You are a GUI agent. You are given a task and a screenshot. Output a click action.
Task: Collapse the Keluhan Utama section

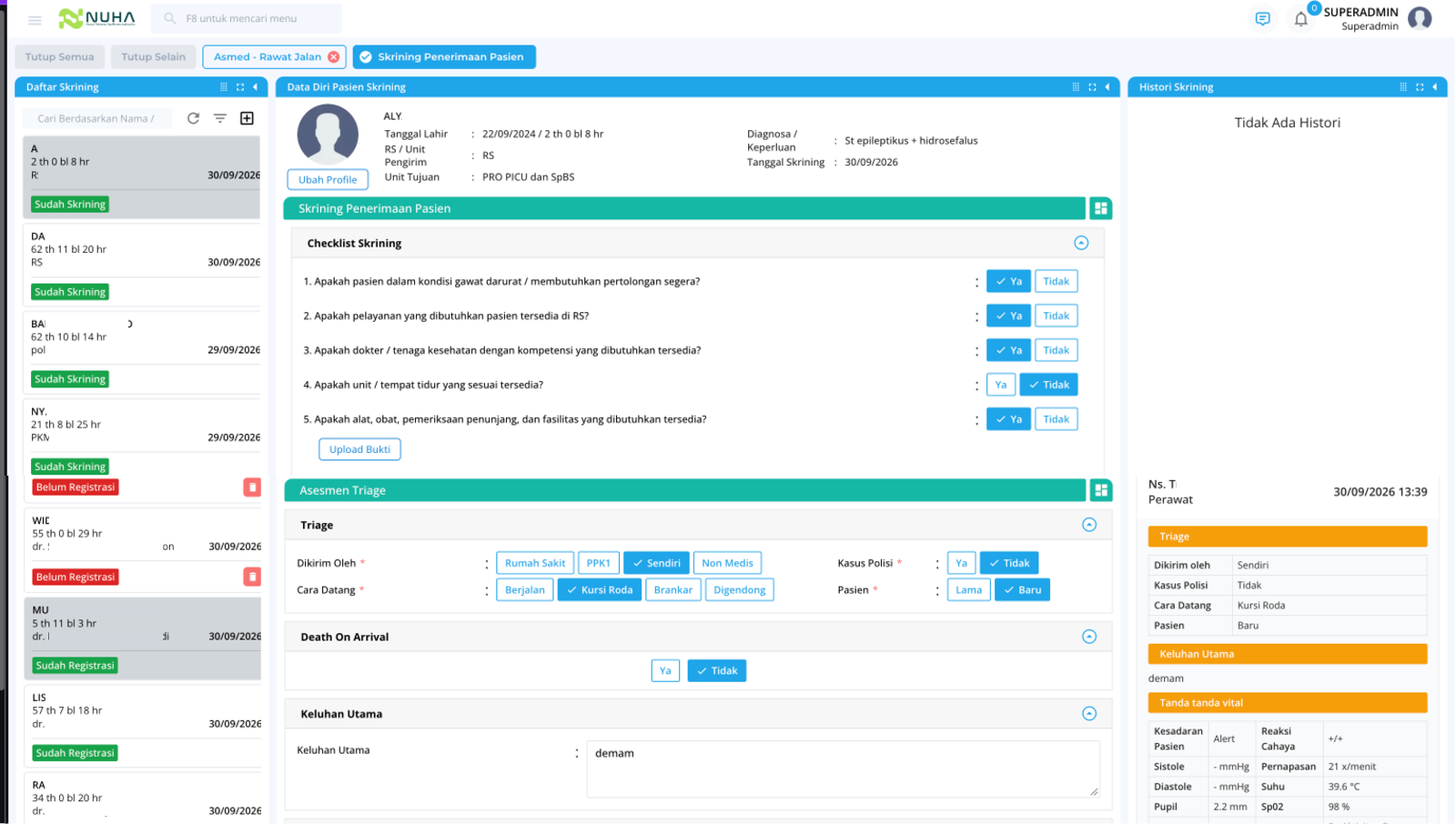[x=1089, y=714]
